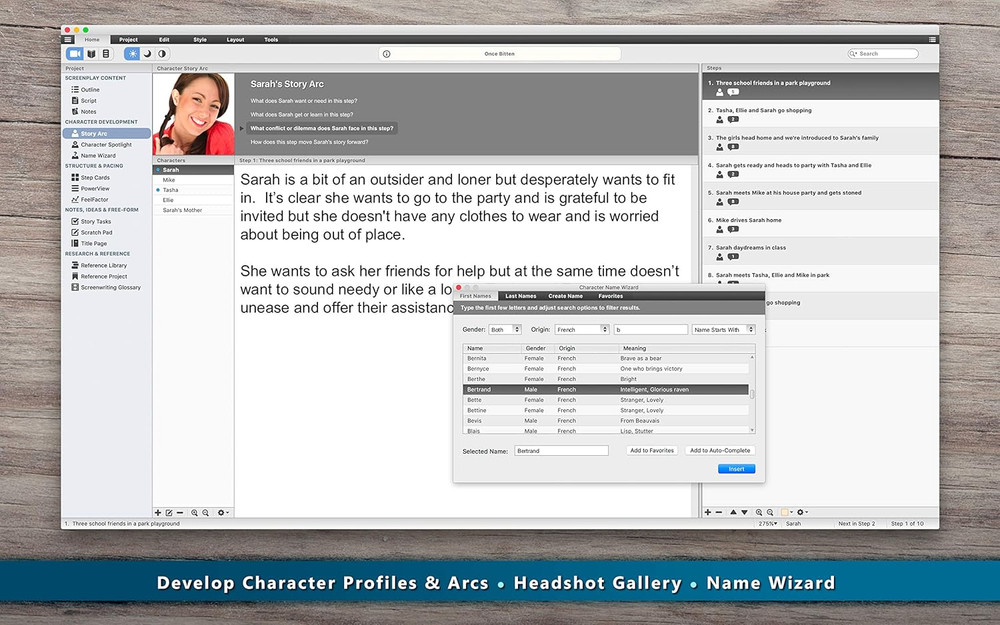
Task: Open the gear settings icon below the editor
Action: [x=221, y=512]
